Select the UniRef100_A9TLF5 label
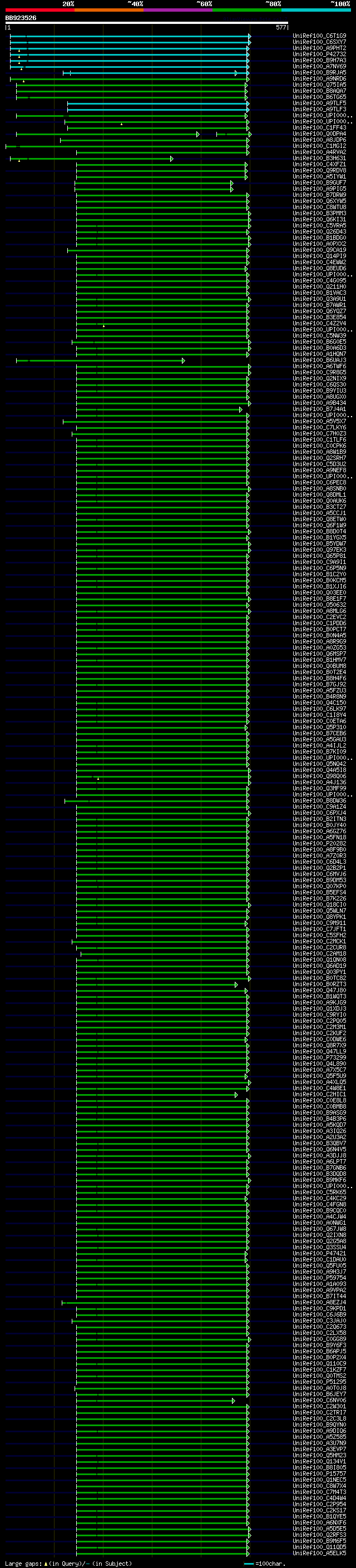This screenshot has width=356, height=1568. (x=319, y=103)
